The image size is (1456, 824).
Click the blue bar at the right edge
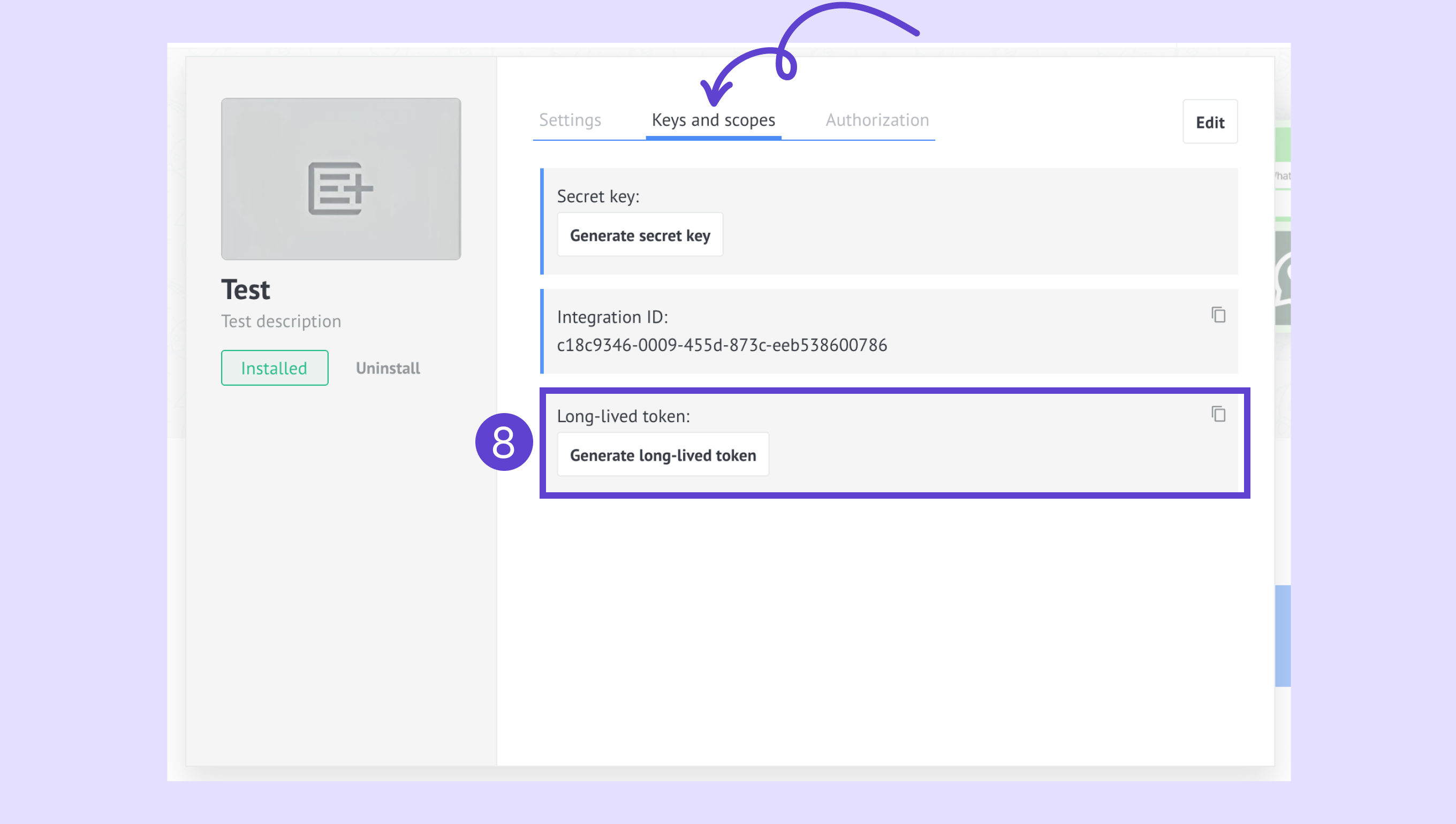1283,636
